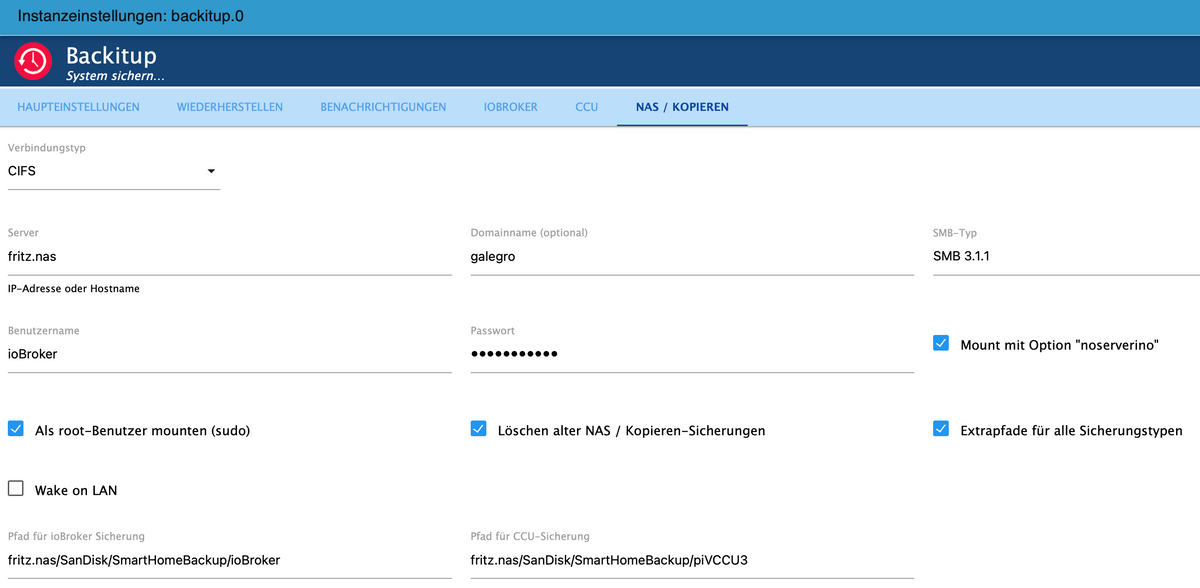Enable the Wake on LAN checkbox
The width and height of the screenshot is (1200, 588).
(x=16, y=489)
